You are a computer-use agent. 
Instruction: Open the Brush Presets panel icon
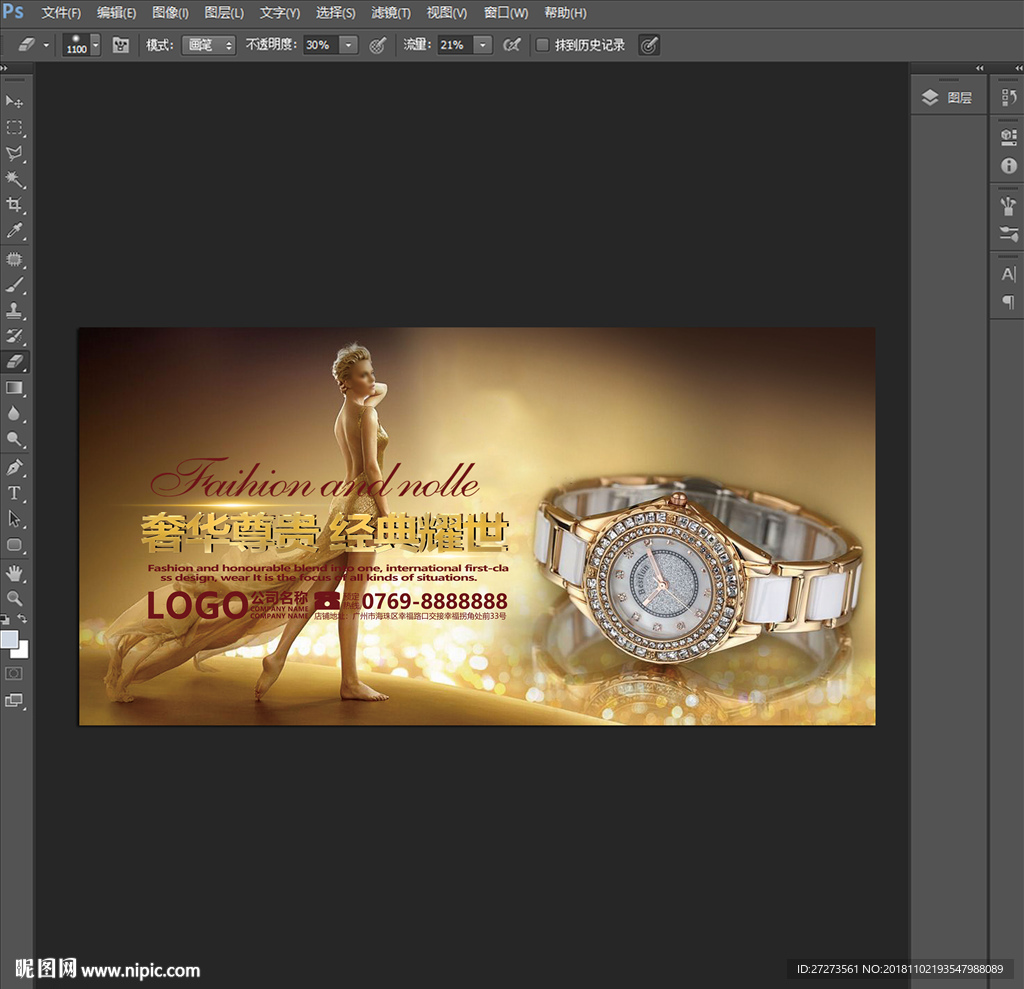1008,234
